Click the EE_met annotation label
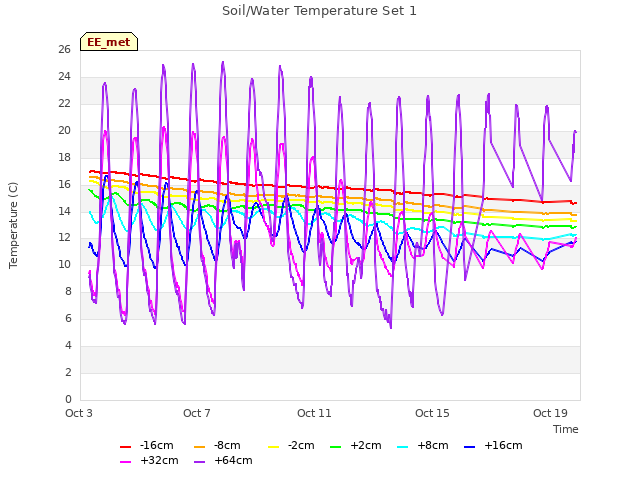Screen dimensions: 640x480 [x=109, y=42]
